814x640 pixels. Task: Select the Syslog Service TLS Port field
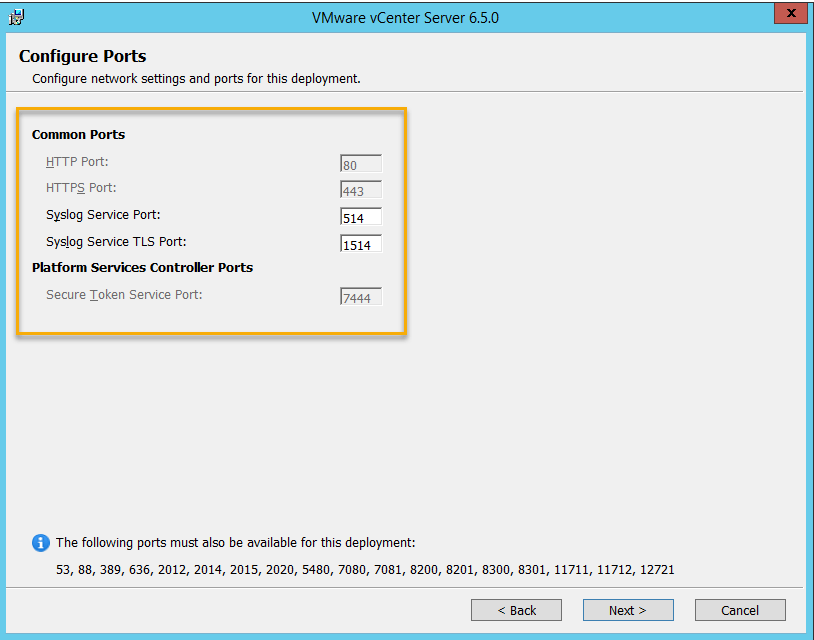360,245
